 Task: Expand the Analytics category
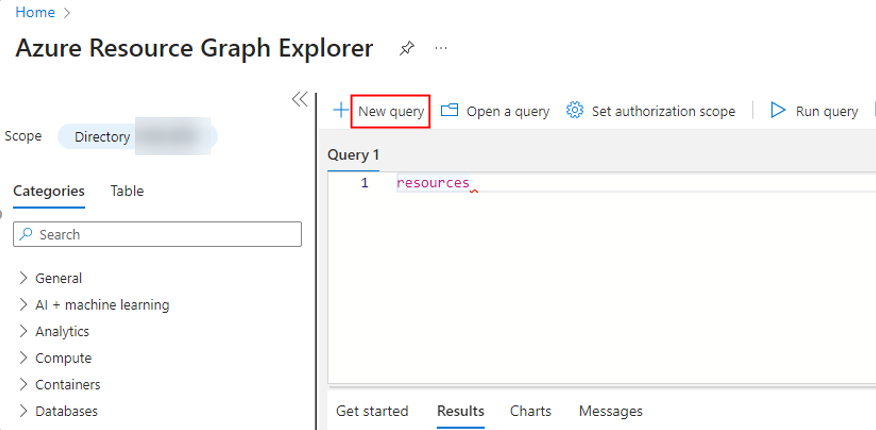pyautogui.click(x=24, y=331)
